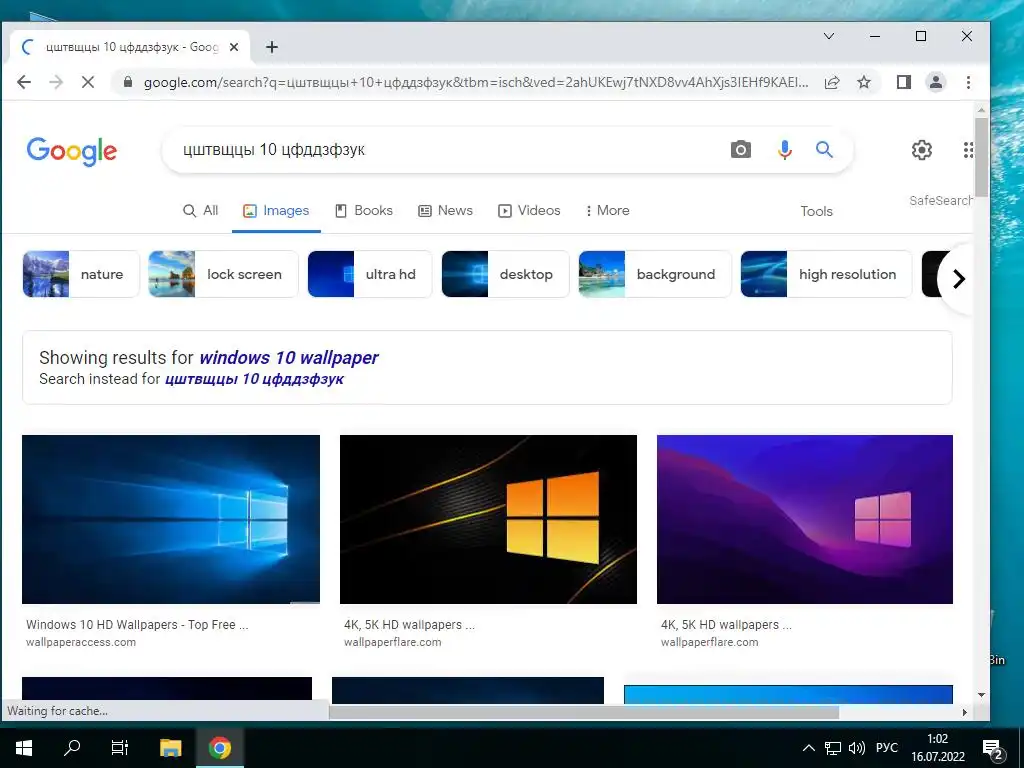Open the orange Windows logo wallpaper thumbnail
This screenshot has width=1024, height=768.
click(x=488, y=519)
